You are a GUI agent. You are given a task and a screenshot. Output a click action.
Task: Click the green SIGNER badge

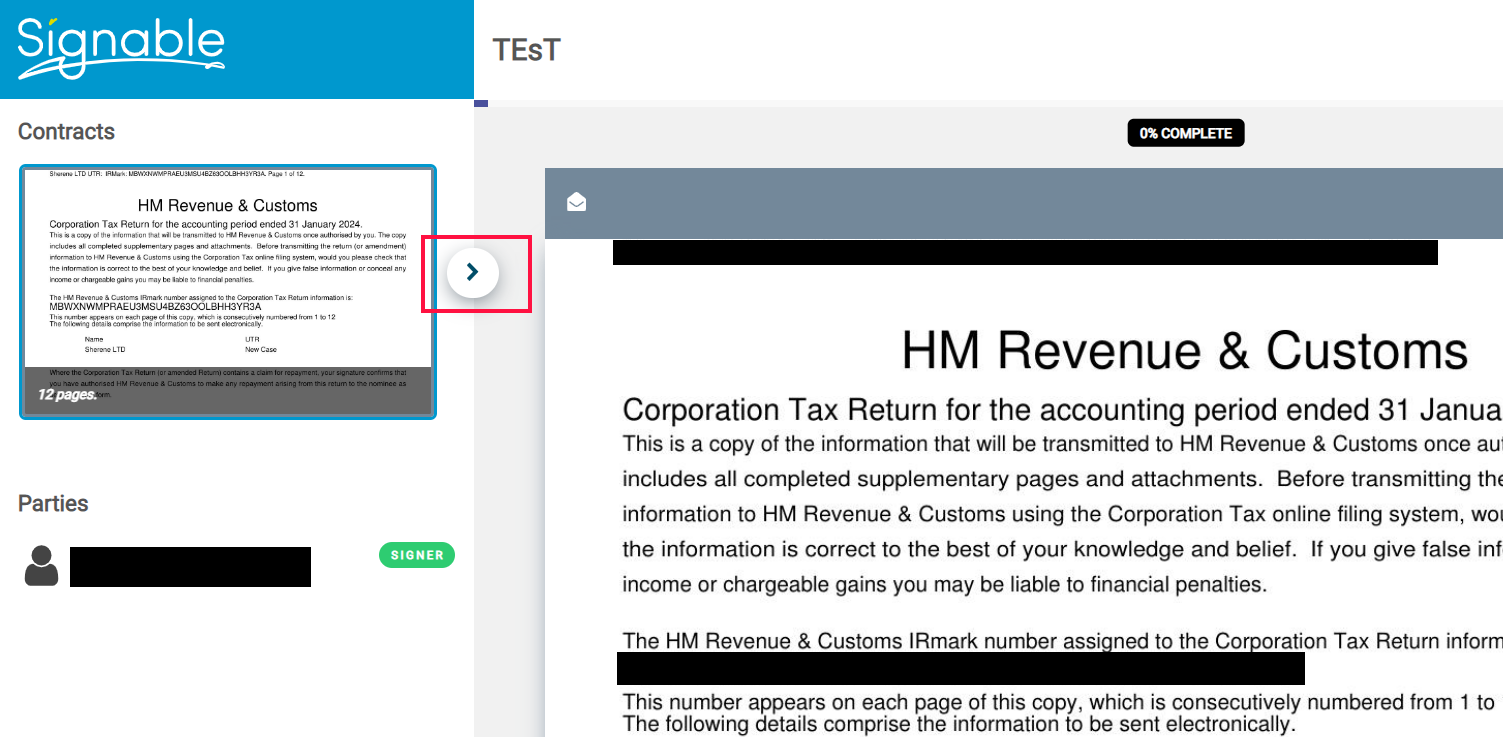pyautogui.click(x=416, y=555)
